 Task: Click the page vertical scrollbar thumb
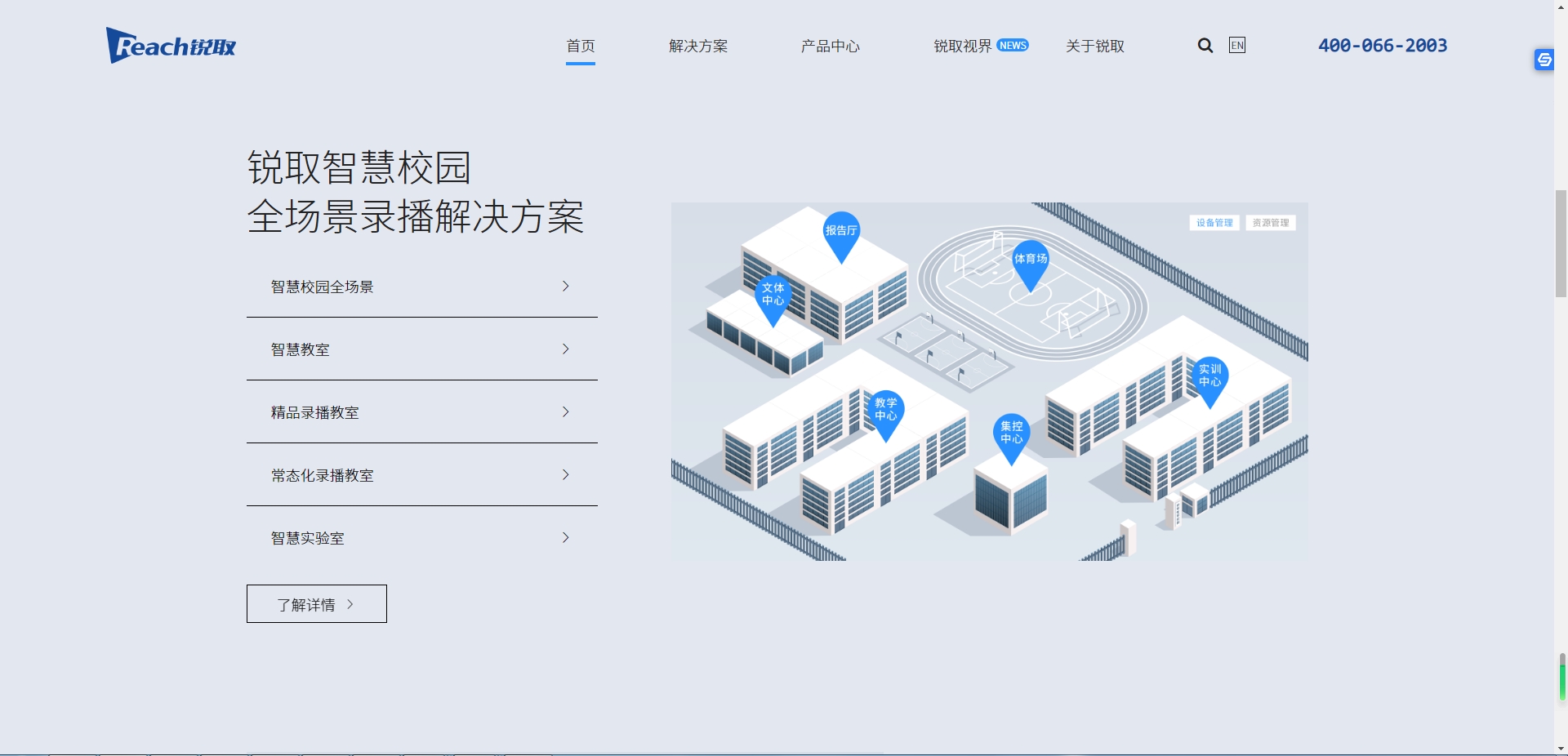pyautogui.click(x=1561, y=243)
